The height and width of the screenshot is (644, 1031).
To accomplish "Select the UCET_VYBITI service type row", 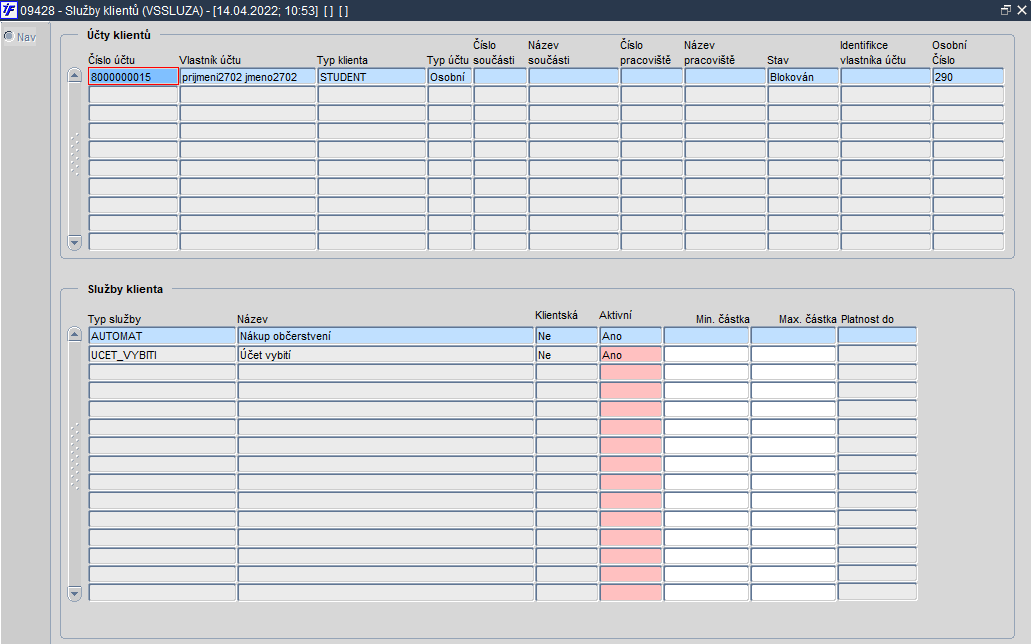I will [162, 355].
